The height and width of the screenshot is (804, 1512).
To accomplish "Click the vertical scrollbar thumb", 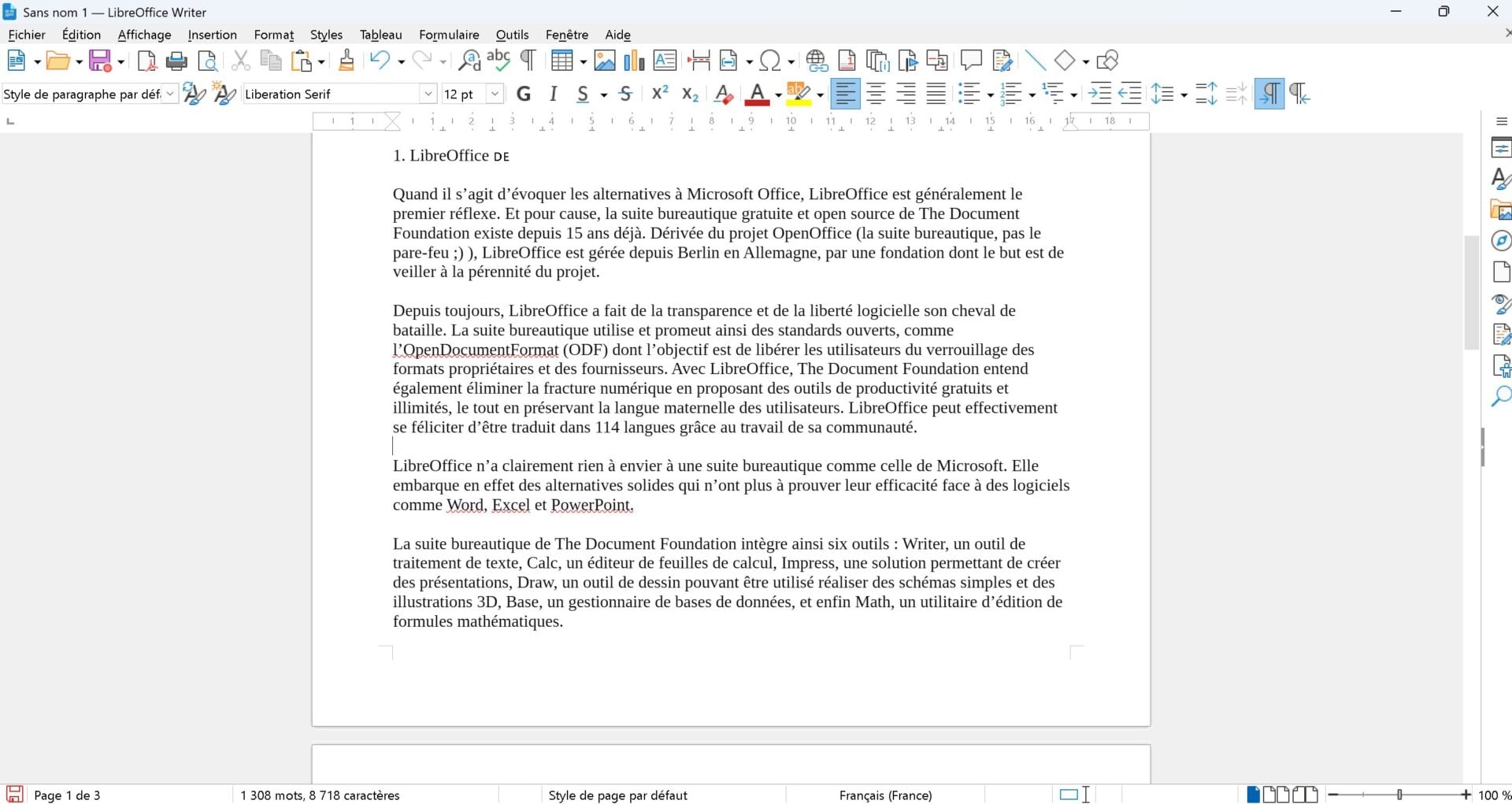I will click(x=1471, y=292).
